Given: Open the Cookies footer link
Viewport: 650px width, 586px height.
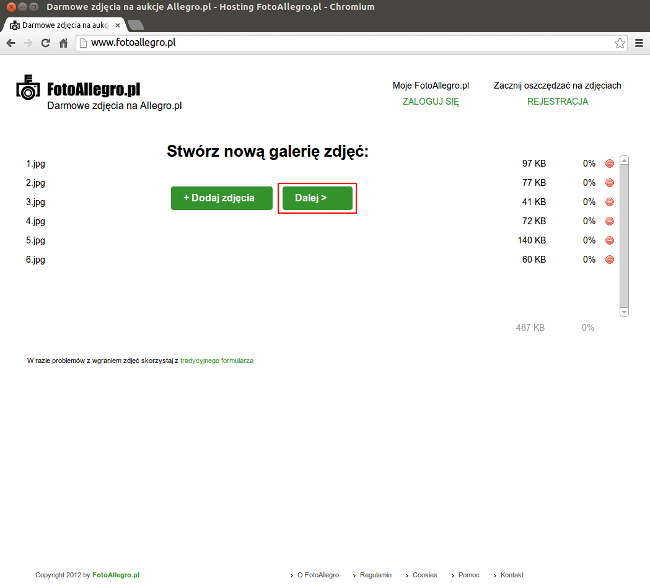Looking at the screenshot, I should pyautogui.click(x=425, y=575).
